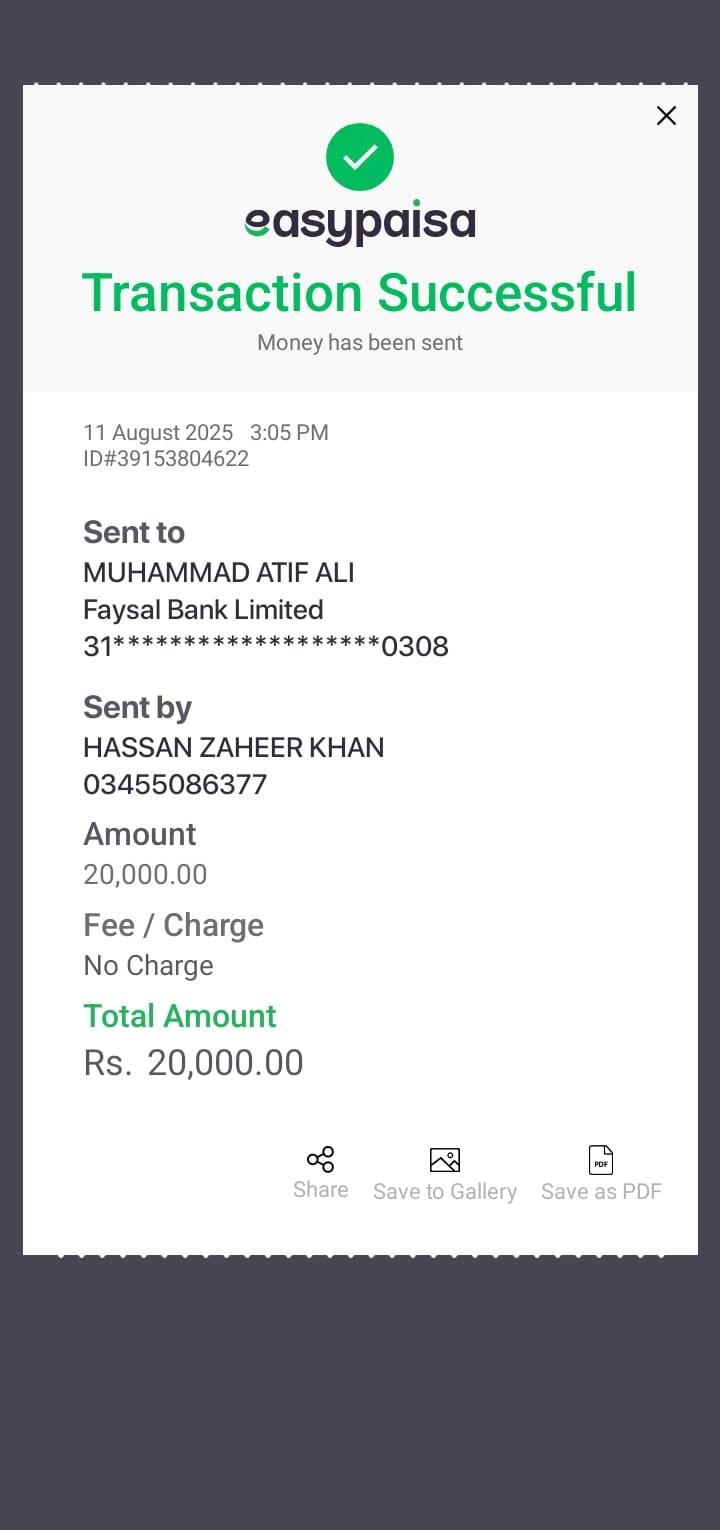Click recipient name MUHAMMAD ATIF ALI
The image size is (720, 1530).
(219, 573)
